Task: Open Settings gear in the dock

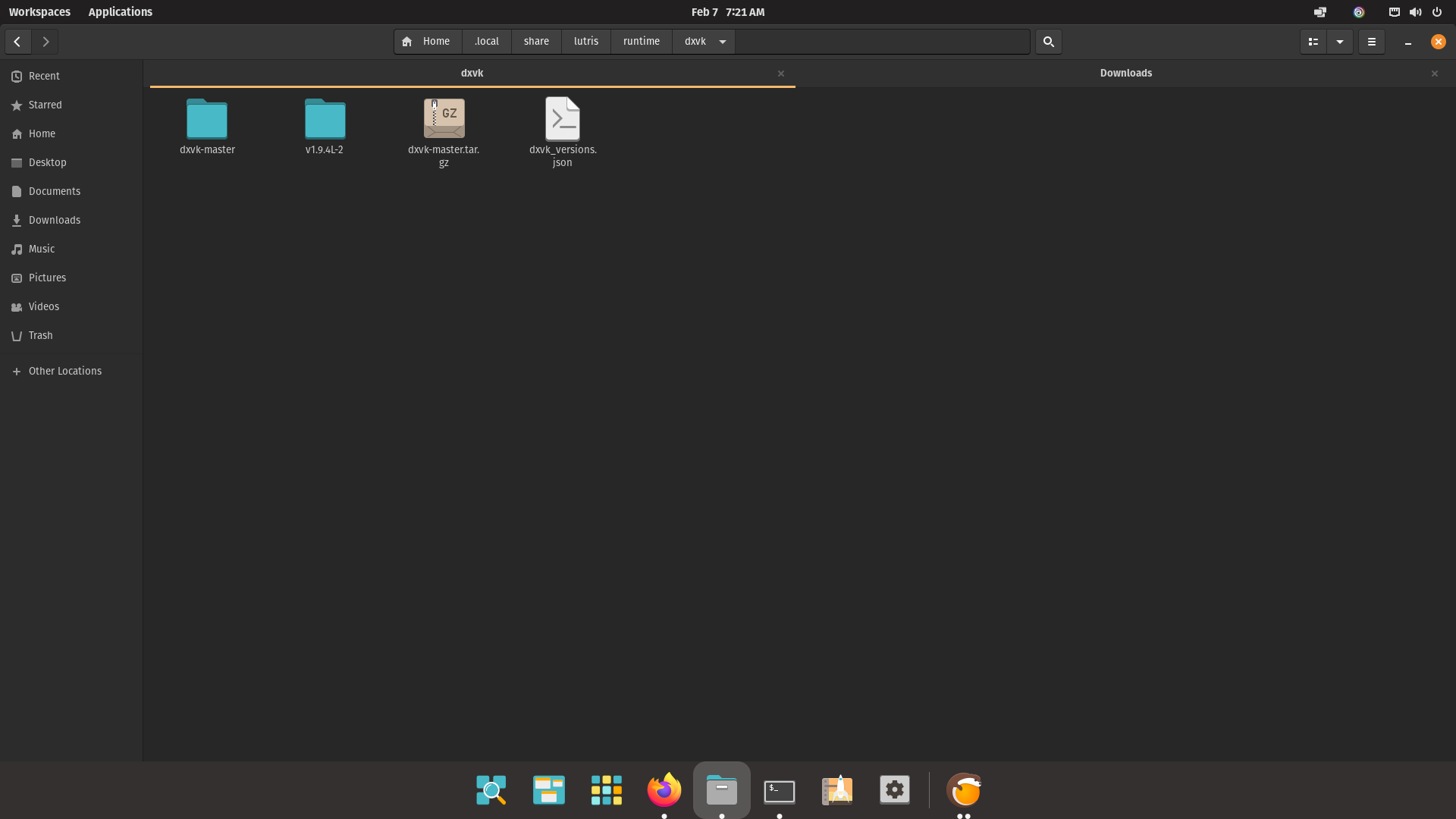Action: 895,790
